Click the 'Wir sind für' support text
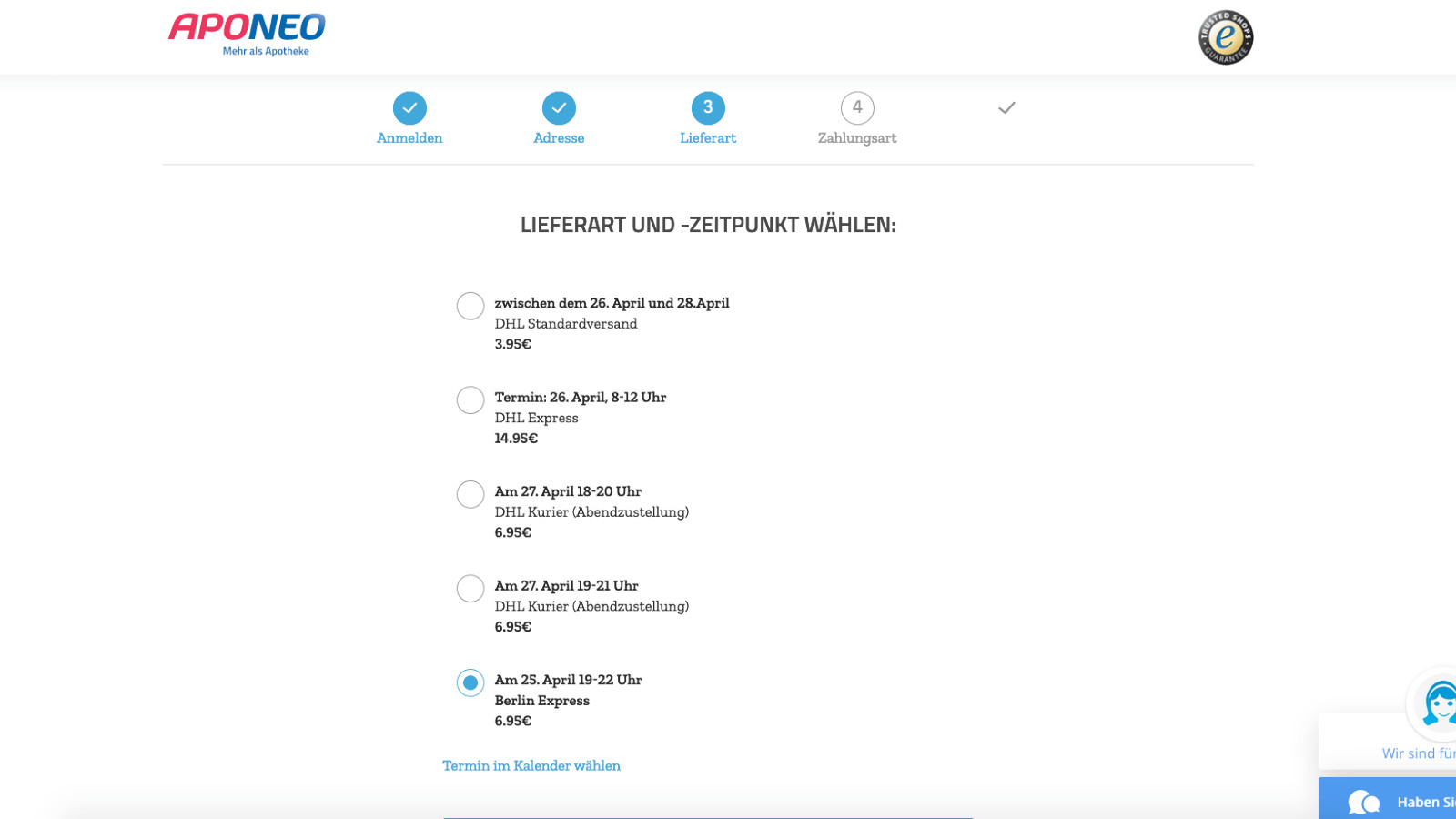This screenshot has height=819, width=1456. (x=1418, y=753)
